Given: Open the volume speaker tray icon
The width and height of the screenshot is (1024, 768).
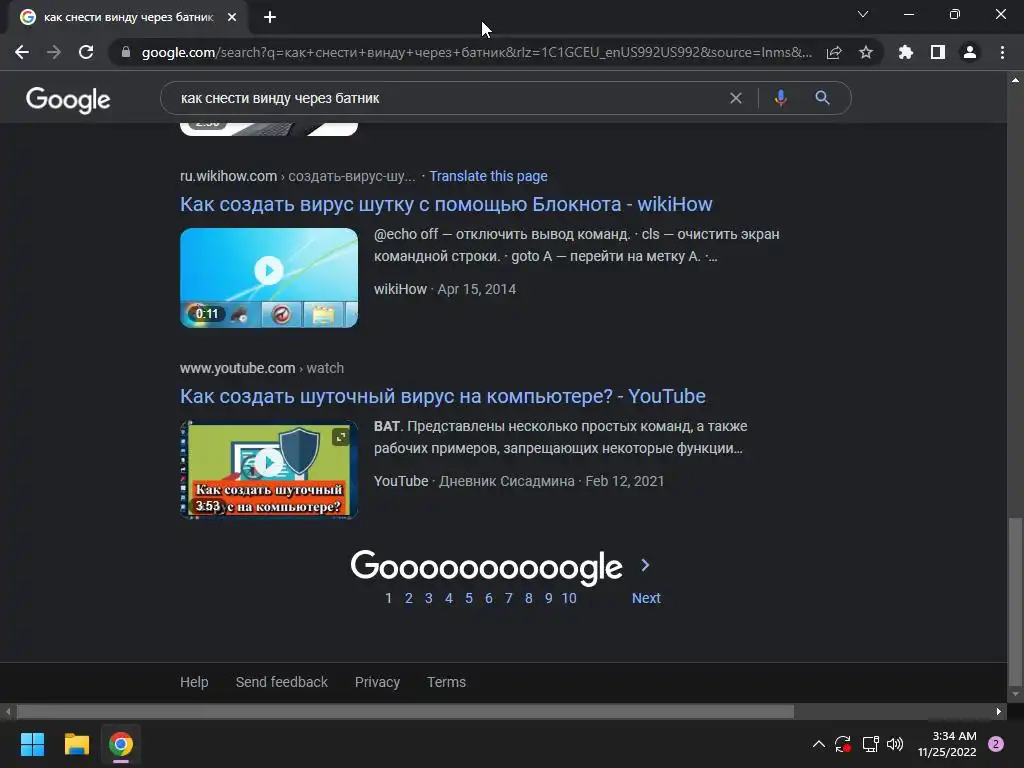Looking at the screenshot, I should pos(895,744).
